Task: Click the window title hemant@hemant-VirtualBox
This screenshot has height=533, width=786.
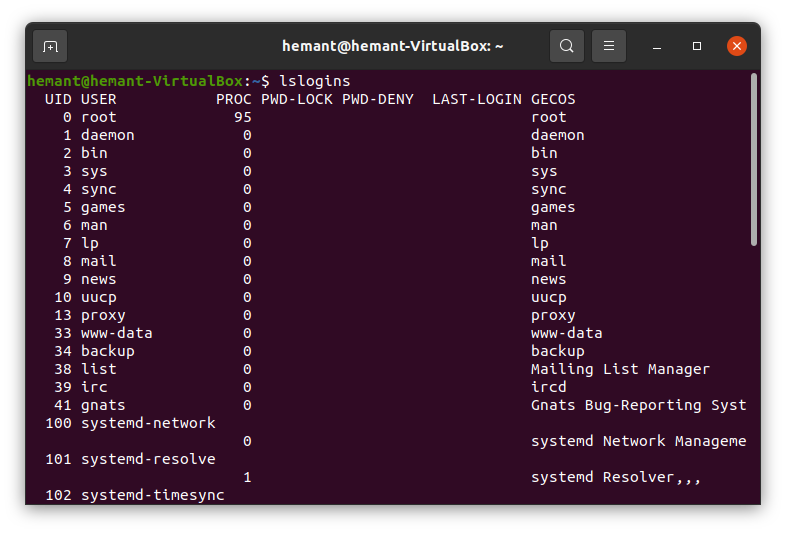Action: point(393,46)
